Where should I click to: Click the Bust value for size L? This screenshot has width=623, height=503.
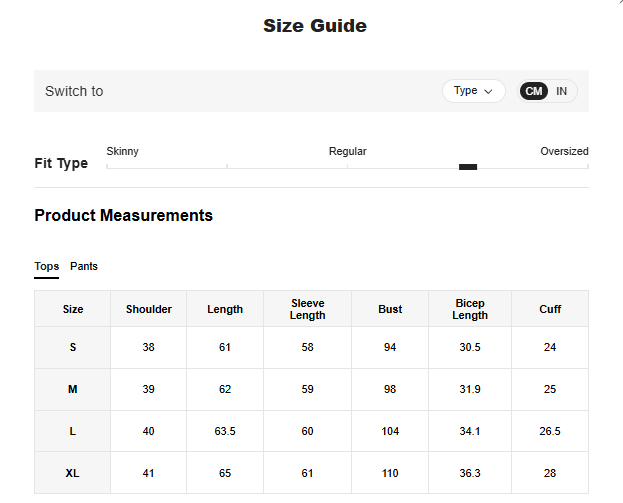(390, 431)
